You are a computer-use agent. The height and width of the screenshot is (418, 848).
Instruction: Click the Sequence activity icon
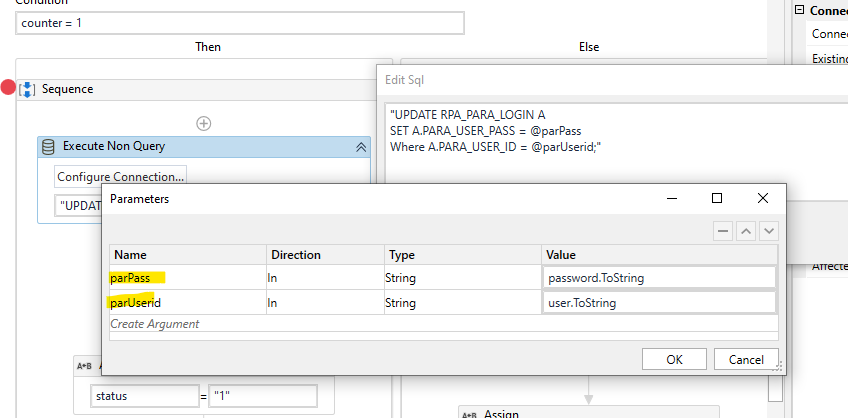pos(27,90)
